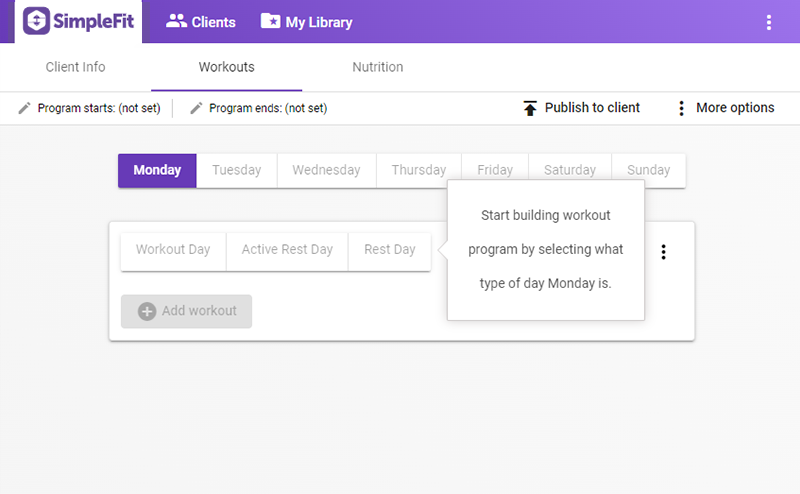Set Monday as Workout Day
This screenshot has width=800, height=494.
173,250
